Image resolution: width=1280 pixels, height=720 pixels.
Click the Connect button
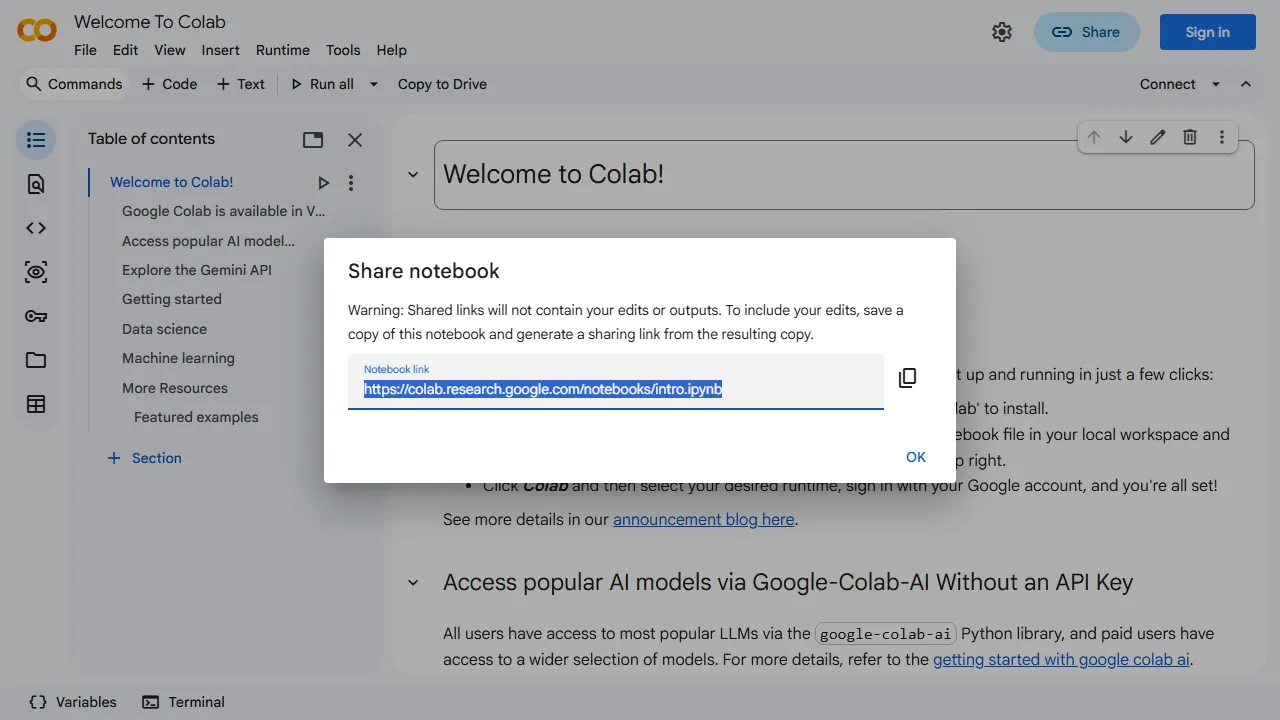pos(1167,84)
